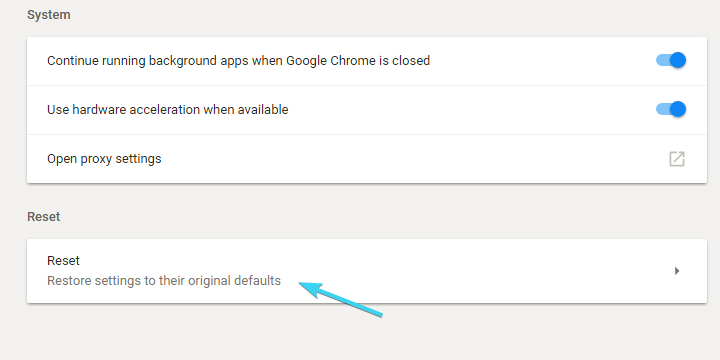
Task: Click 'Use hardware acceleration when available' label
Action: pyautogui.click(x=168, y=110)
